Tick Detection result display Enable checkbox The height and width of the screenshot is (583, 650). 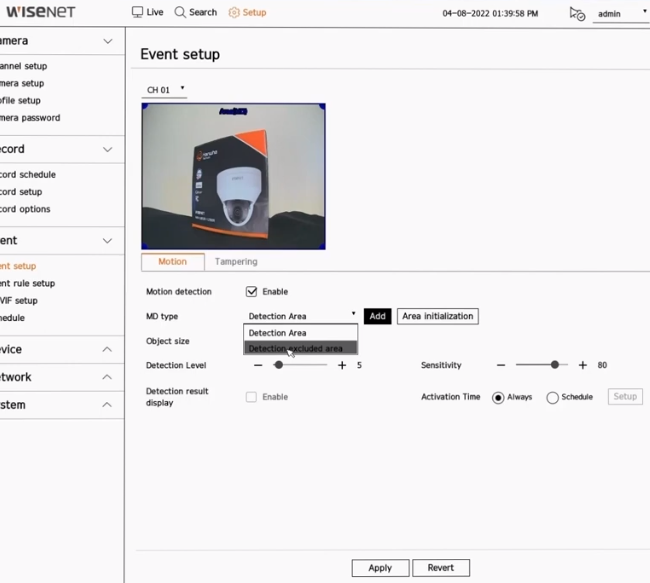click(251, 397)
